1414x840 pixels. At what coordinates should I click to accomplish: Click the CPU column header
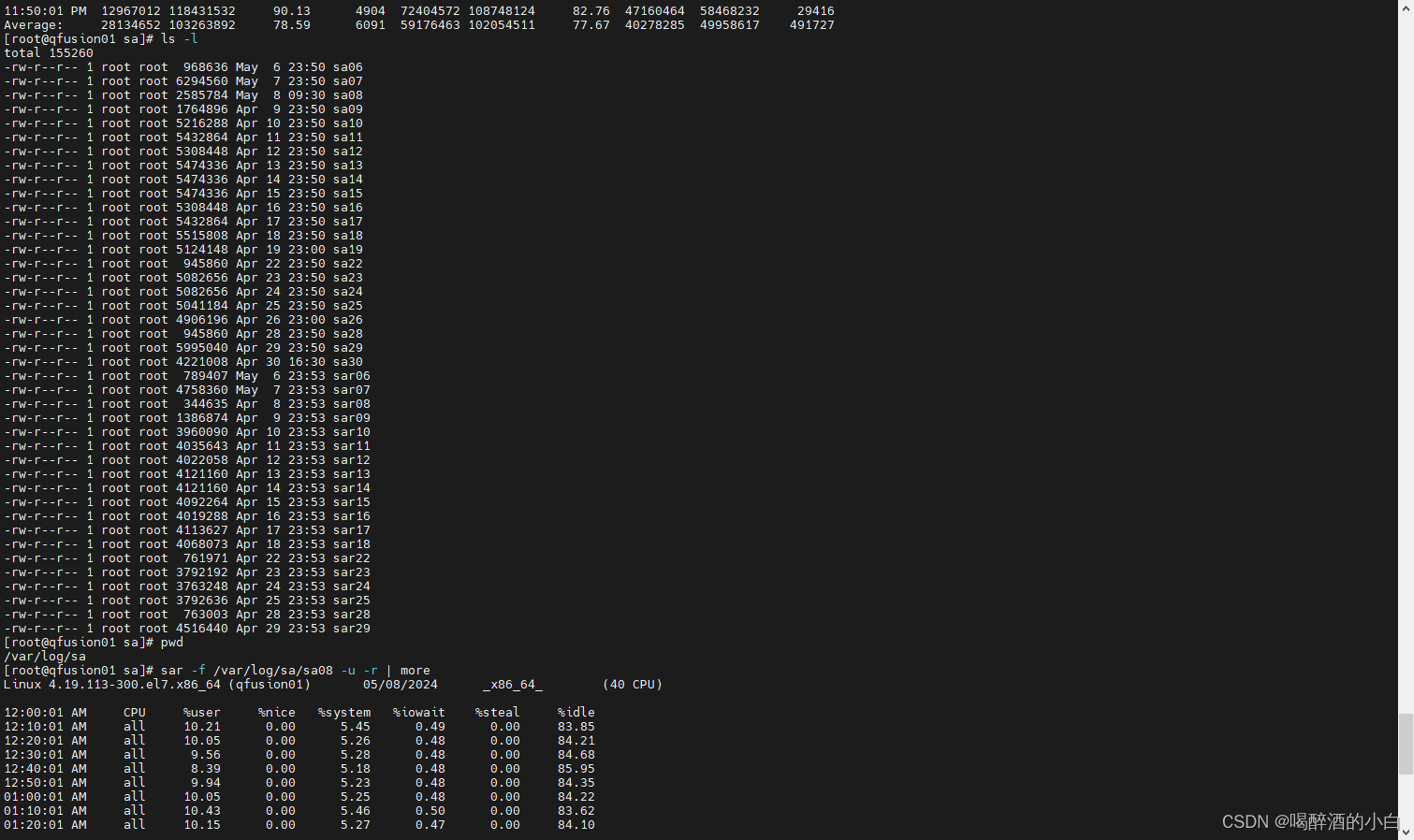coord(134,712)
